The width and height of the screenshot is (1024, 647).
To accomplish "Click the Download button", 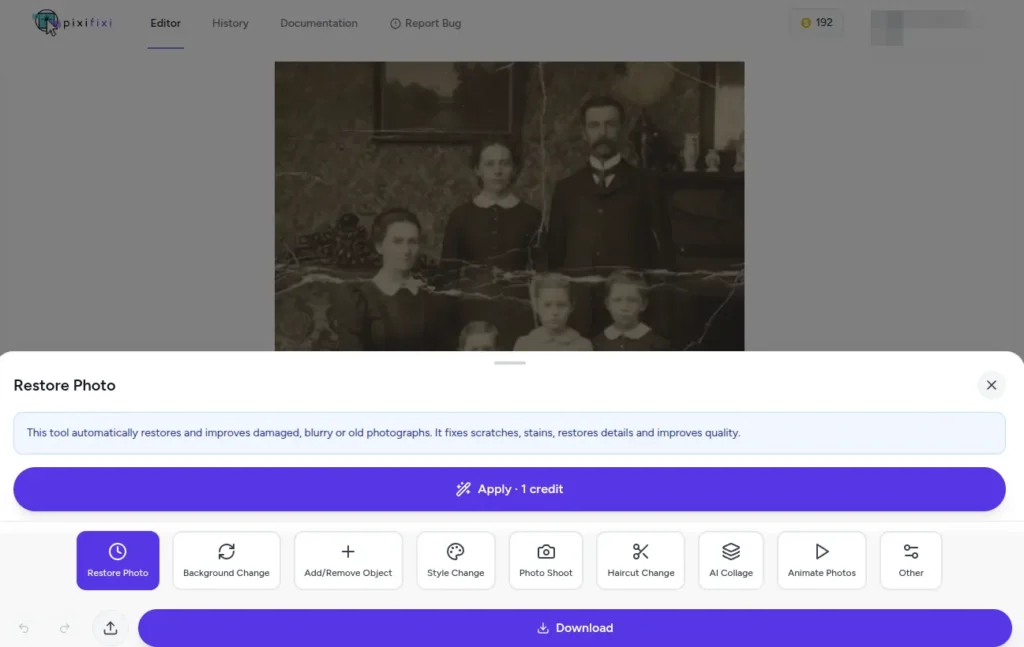I will click(x=575, y=628).
